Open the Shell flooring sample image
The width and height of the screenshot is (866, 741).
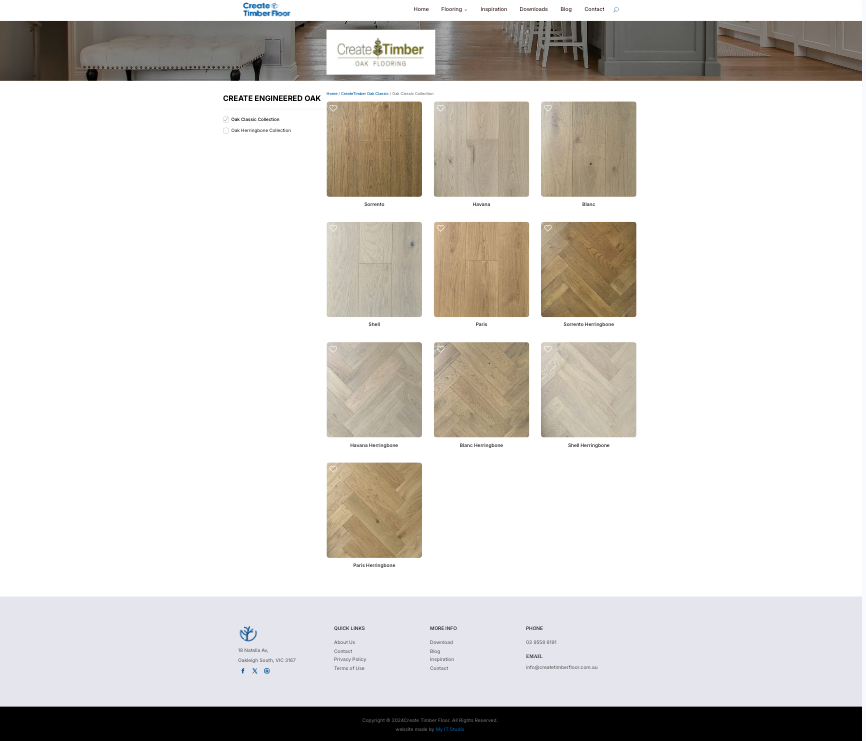[x=374, y=269]
